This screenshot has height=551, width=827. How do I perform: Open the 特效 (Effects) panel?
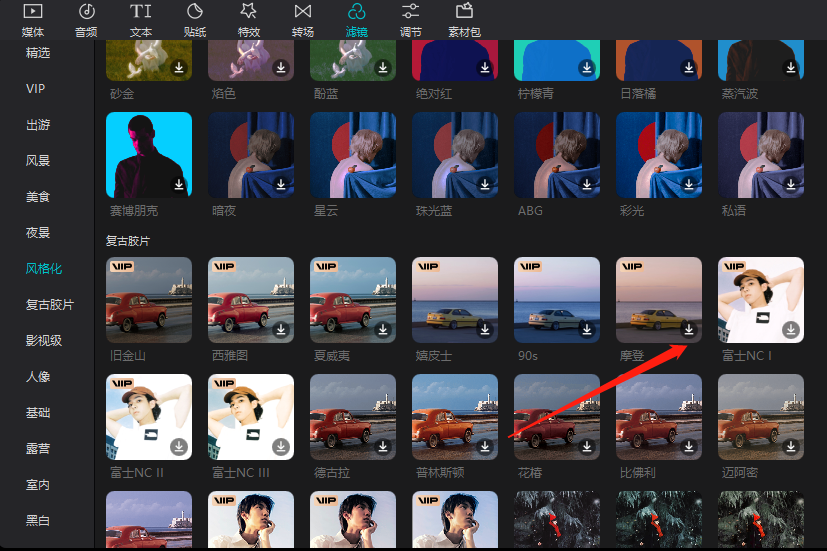[249, 18]
